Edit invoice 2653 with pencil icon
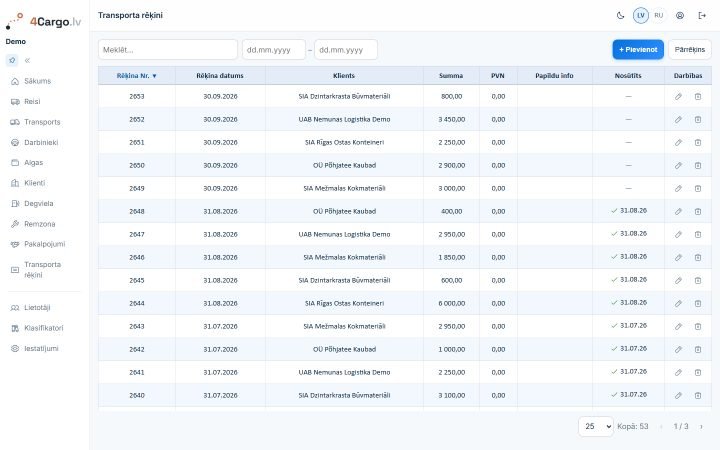720x450 pixels. [678, 96]
